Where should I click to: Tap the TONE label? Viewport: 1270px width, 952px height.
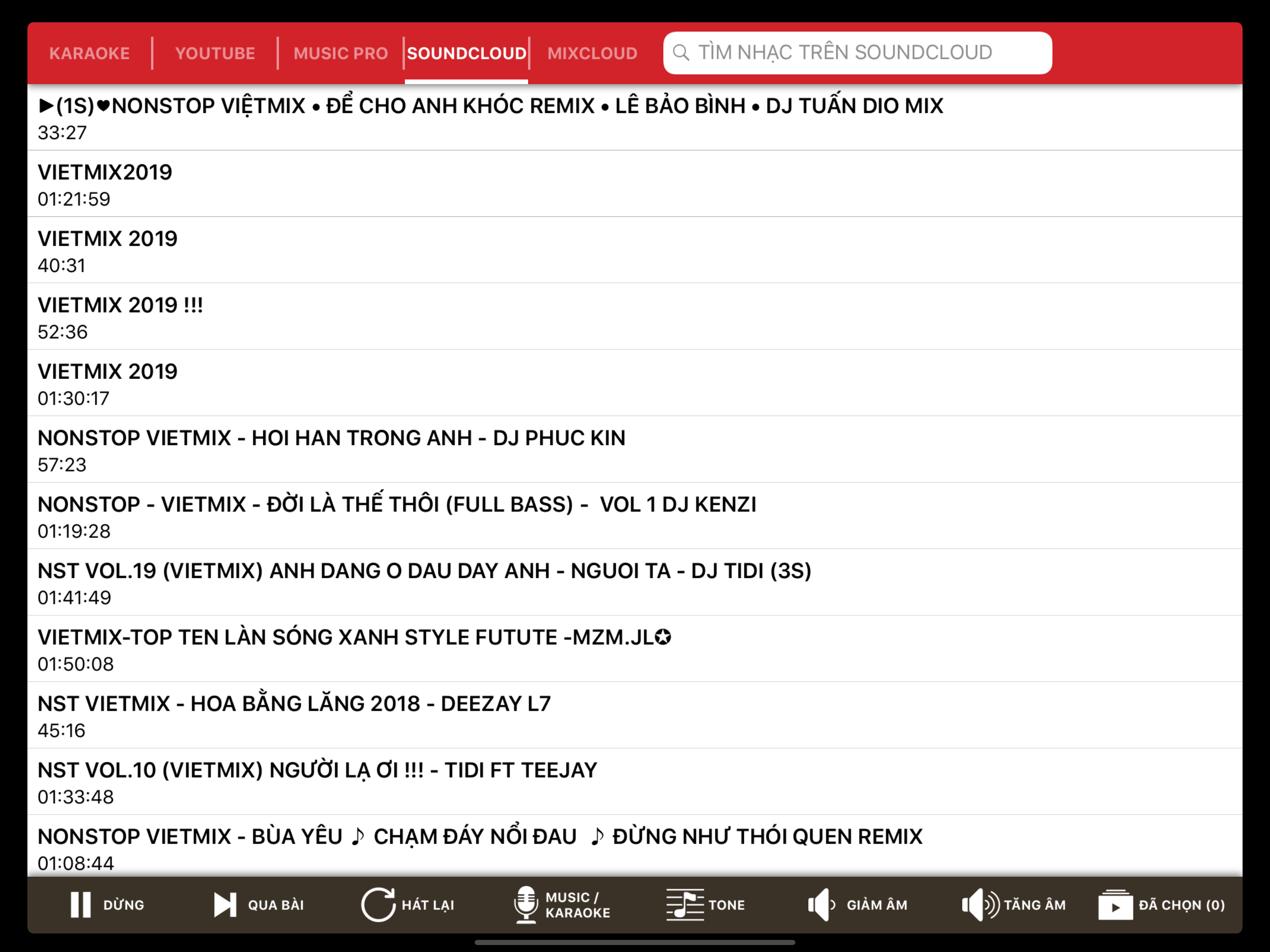coord(727,905)
